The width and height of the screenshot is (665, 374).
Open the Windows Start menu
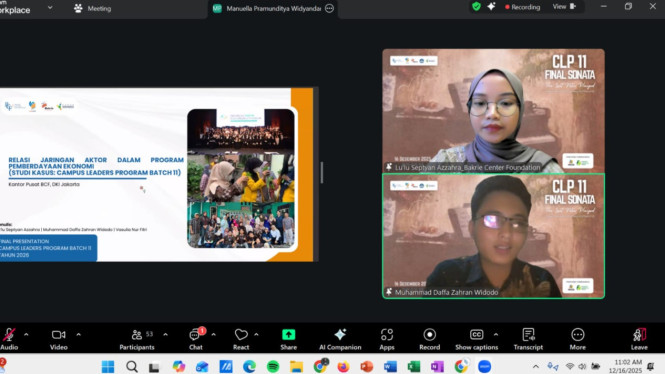click(x=108, y=366)
